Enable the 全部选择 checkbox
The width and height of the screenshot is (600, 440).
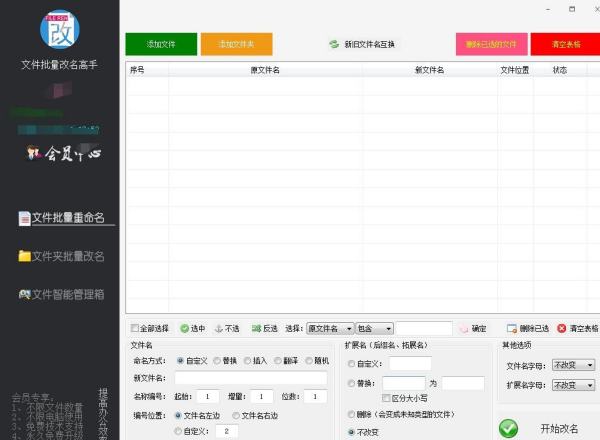[x=135, y=328]
